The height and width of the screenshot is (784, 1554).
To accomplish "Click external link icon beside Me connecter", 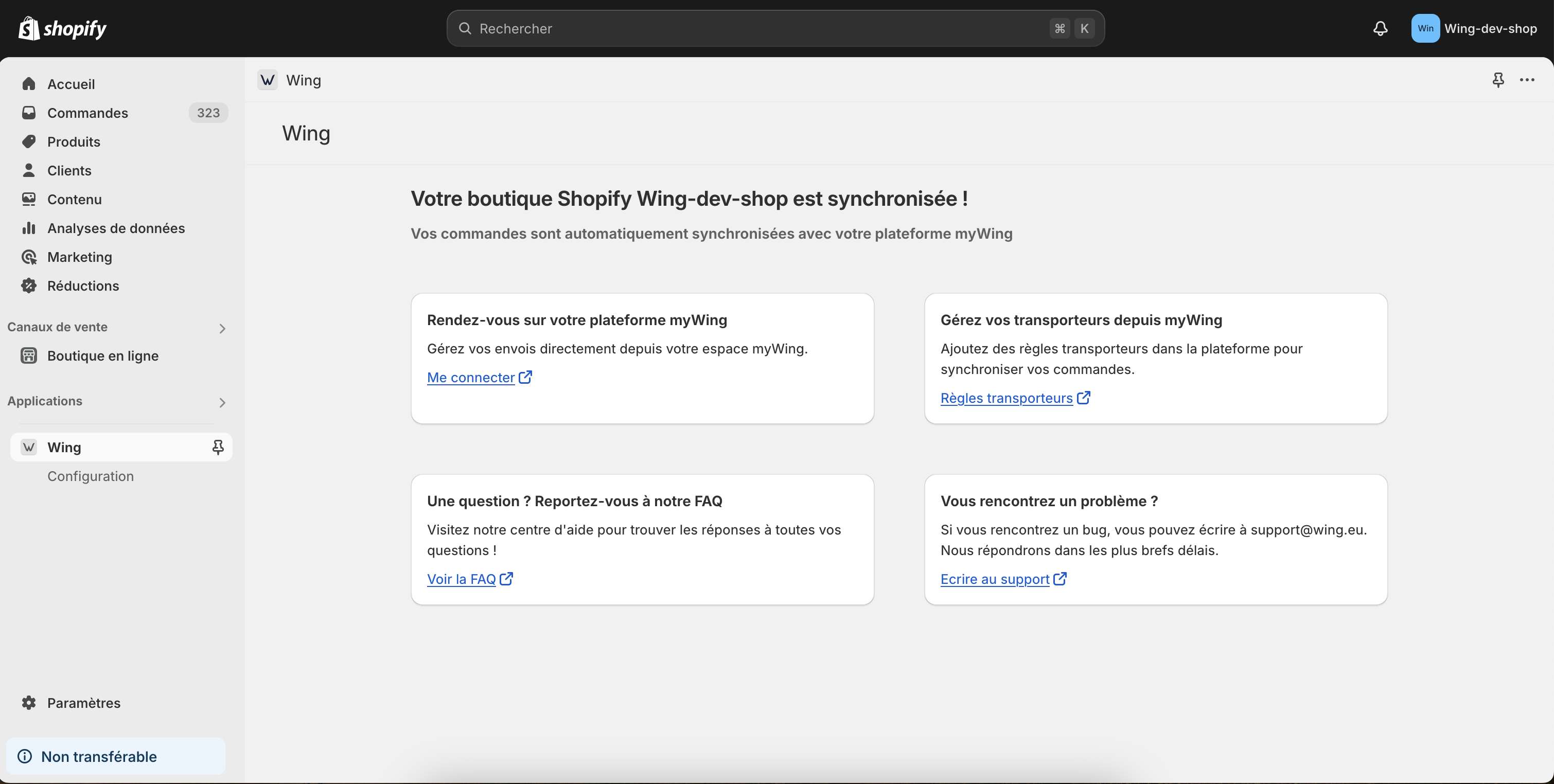I will point(525,377).
